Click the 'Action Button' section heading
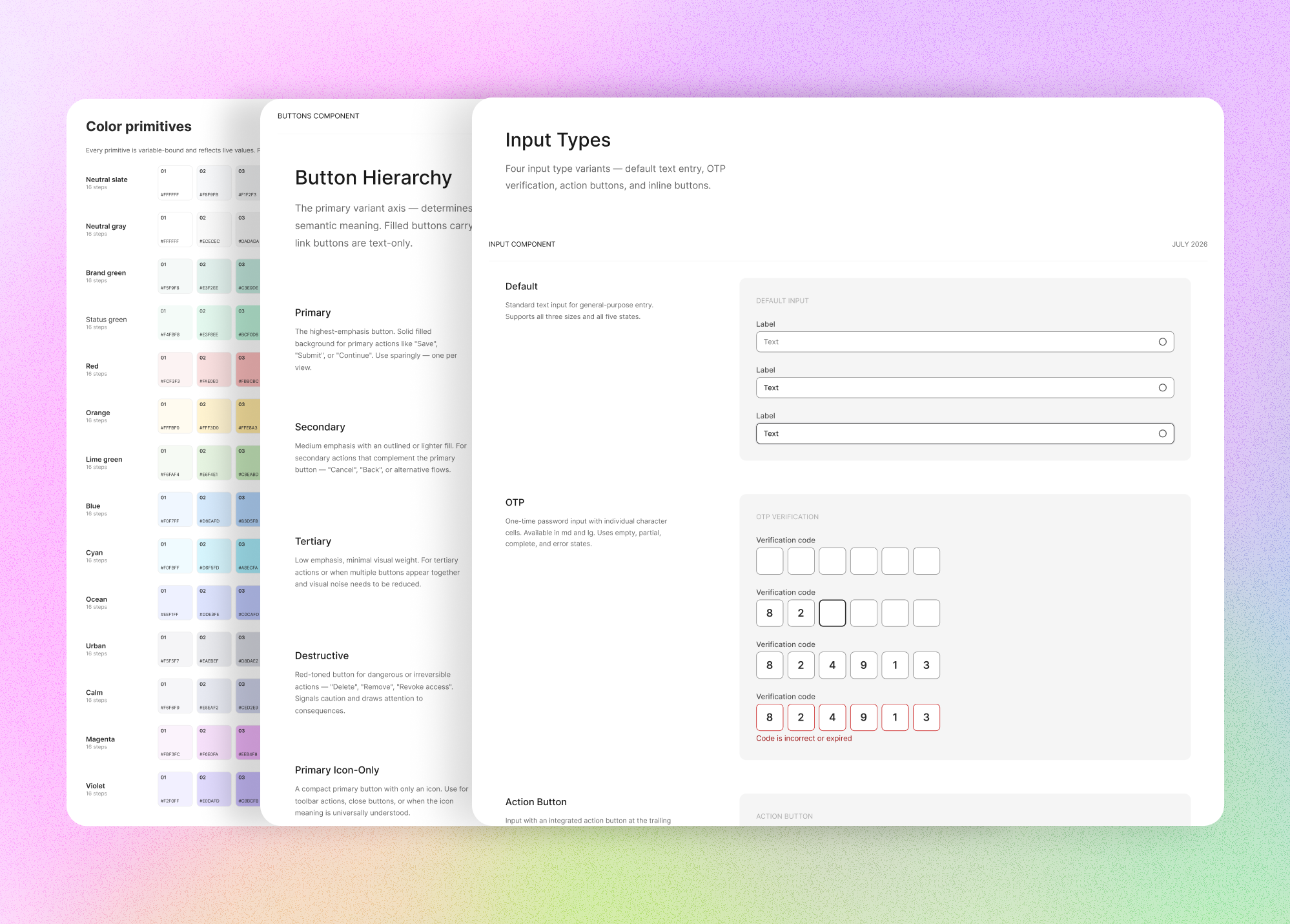 coord(536,802)
